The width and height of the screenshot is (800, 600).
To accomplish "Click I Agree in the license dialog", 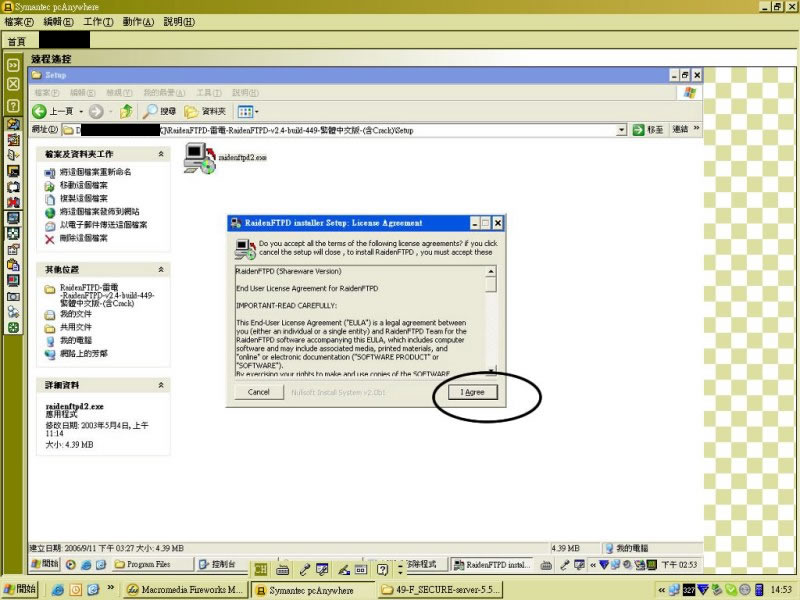I will [x=472, y=392].
